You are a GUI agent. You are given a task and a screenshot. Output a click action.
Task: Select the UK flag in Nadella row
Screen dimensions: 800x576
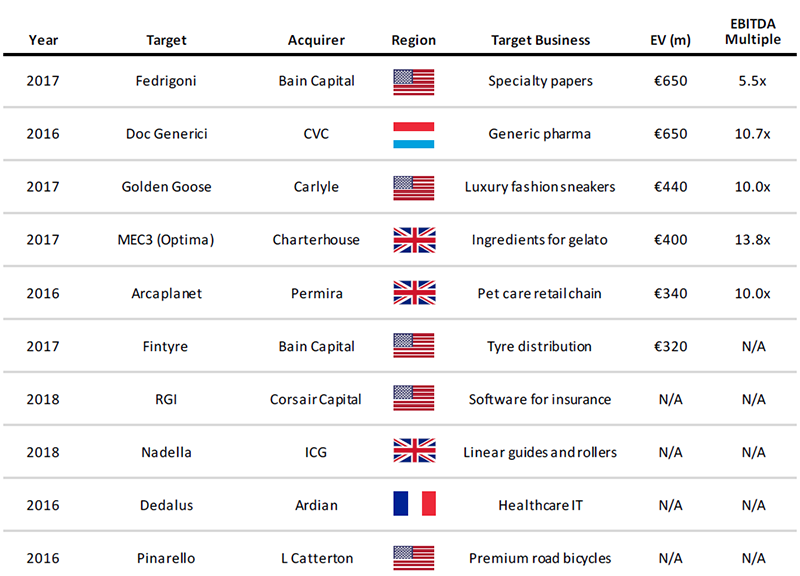[414, 452]
